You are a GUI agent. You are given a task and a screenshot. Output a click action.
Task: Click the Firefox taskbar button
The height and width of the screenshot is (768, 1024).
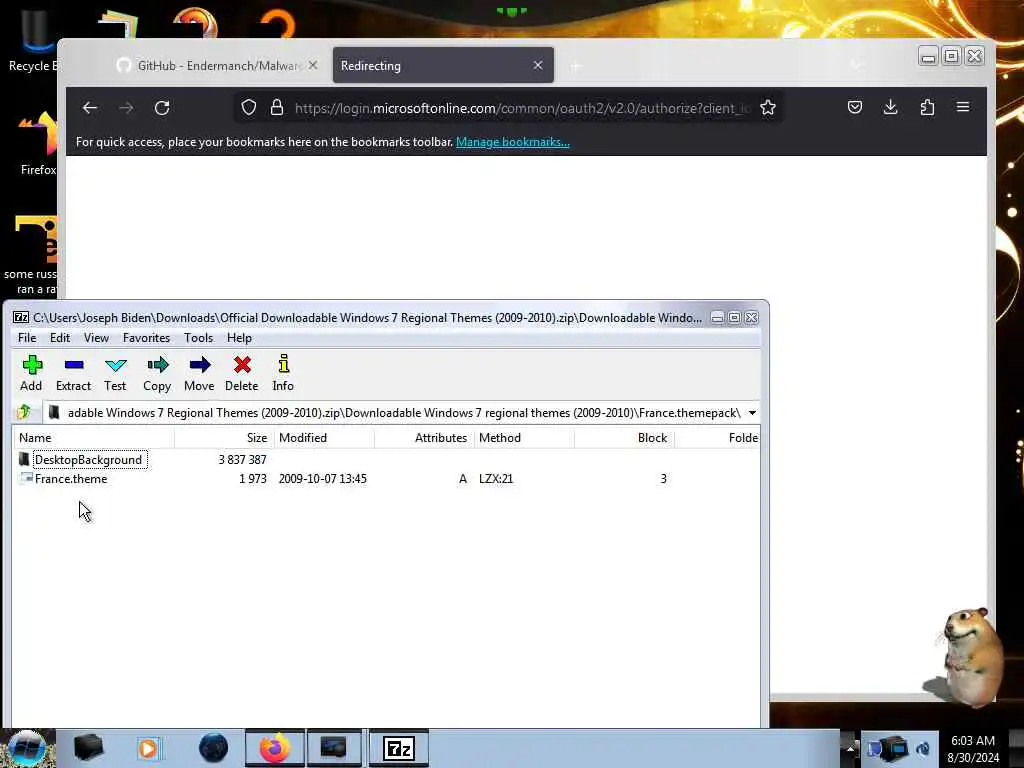(274, 748)
